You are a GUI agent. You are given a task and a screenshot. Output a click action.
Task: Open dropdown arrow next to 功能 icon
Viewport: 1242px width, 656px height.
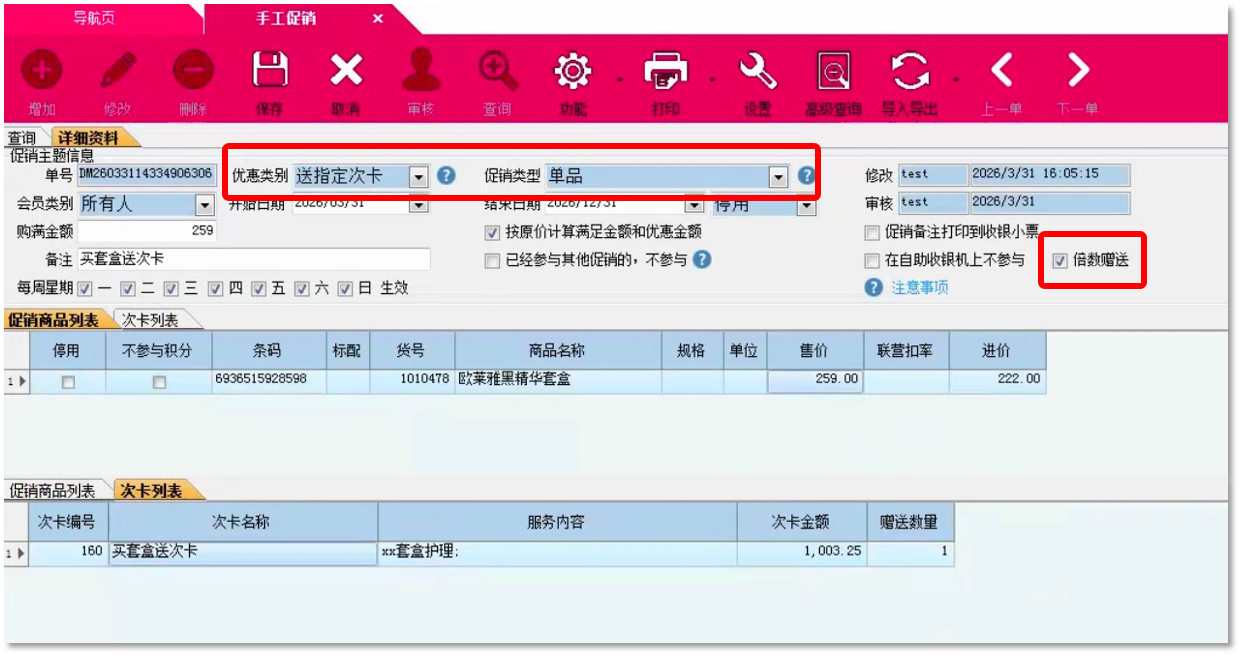(x=620, y=78)
